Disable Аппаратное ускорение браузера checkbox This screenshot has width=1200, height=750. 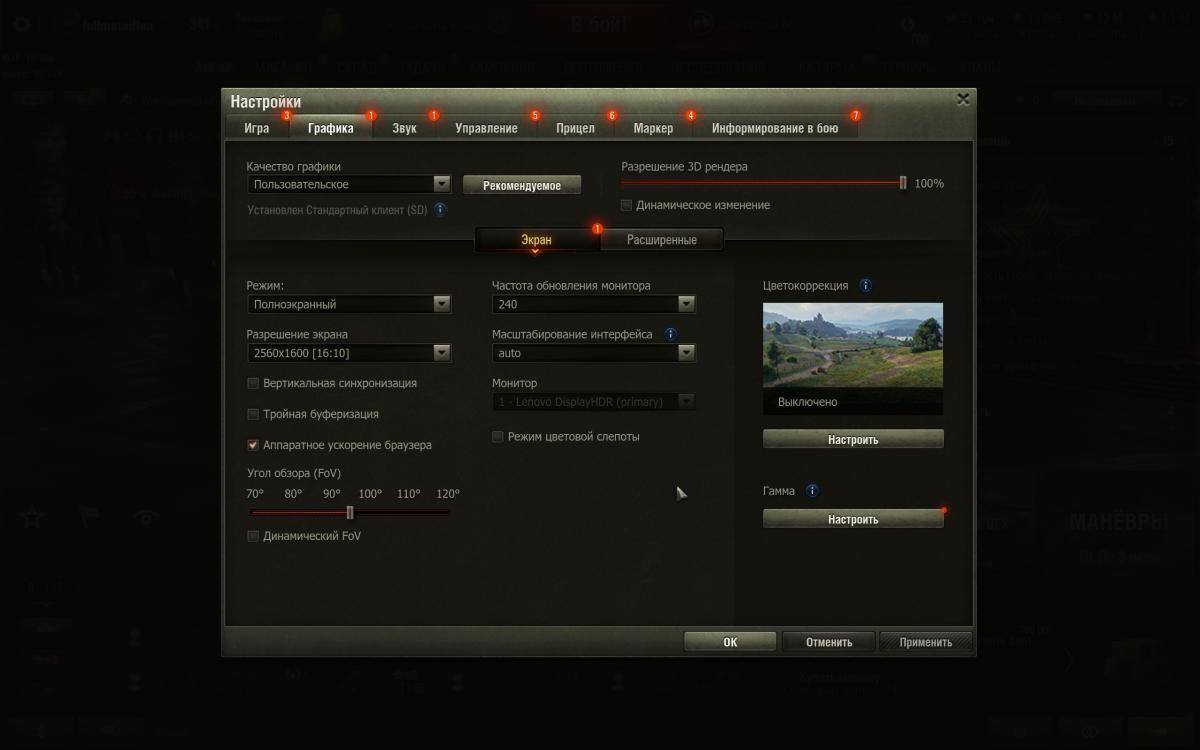253,445
